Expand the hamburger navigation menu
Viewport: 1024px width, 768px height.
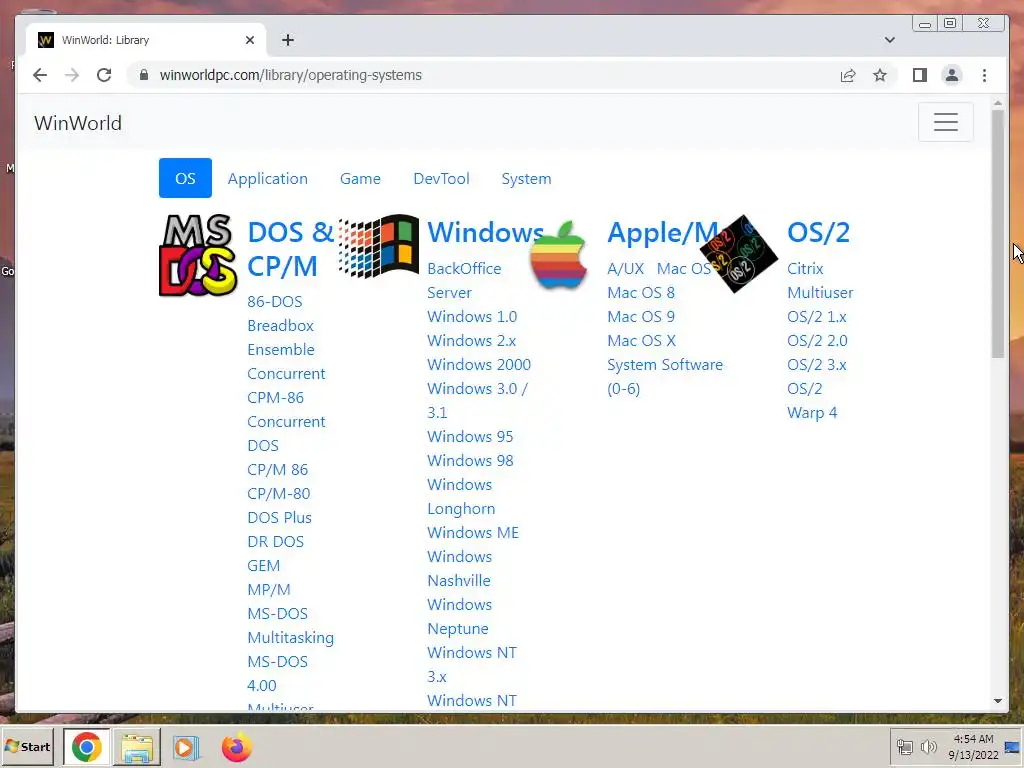pos(945,122)
